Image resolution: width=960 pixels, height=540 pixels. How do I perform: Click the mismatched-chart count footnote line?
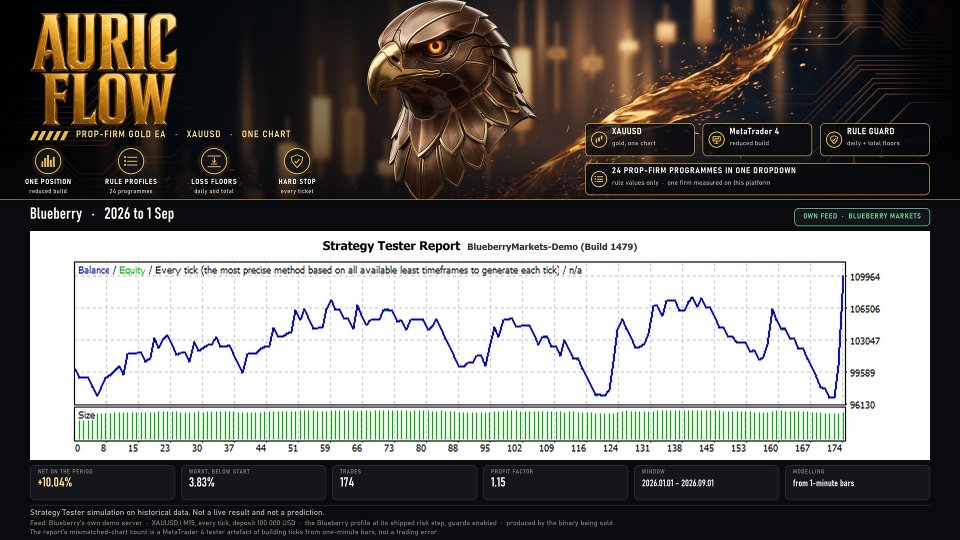pos(234,532)
